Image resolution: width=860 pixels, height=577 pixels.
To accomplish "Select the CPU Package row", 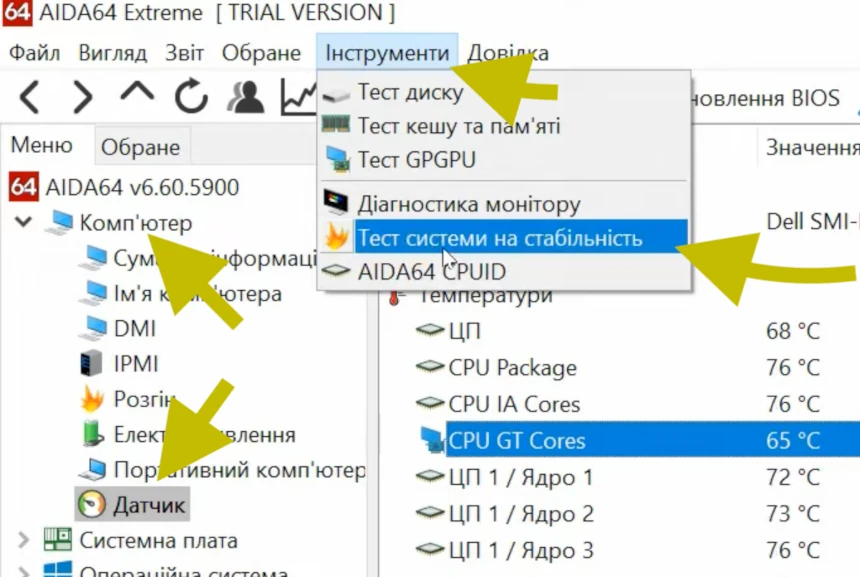I will pyautogui.click(x=620, y=367).
